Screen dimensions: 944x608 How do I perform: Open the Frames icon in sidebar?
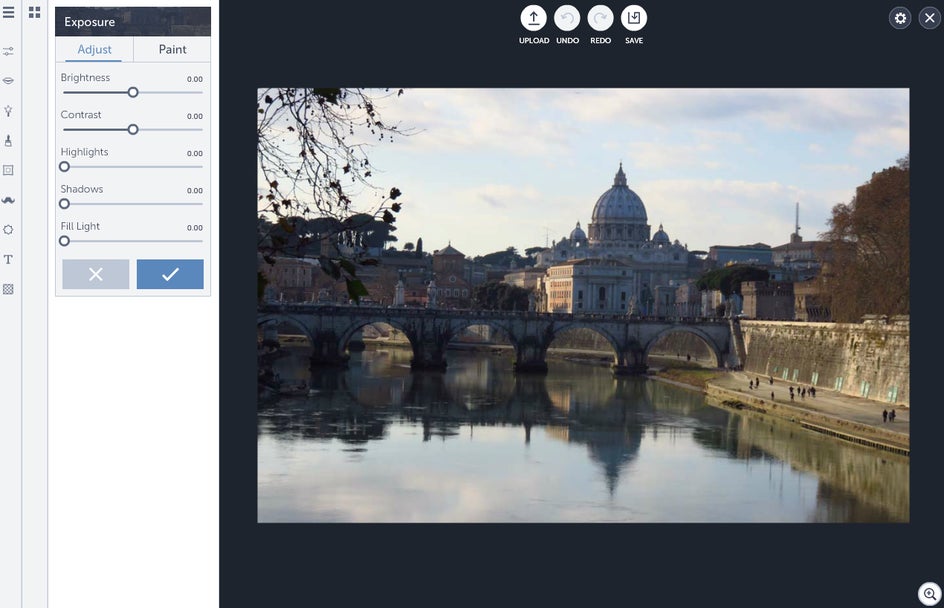[8, 170]
